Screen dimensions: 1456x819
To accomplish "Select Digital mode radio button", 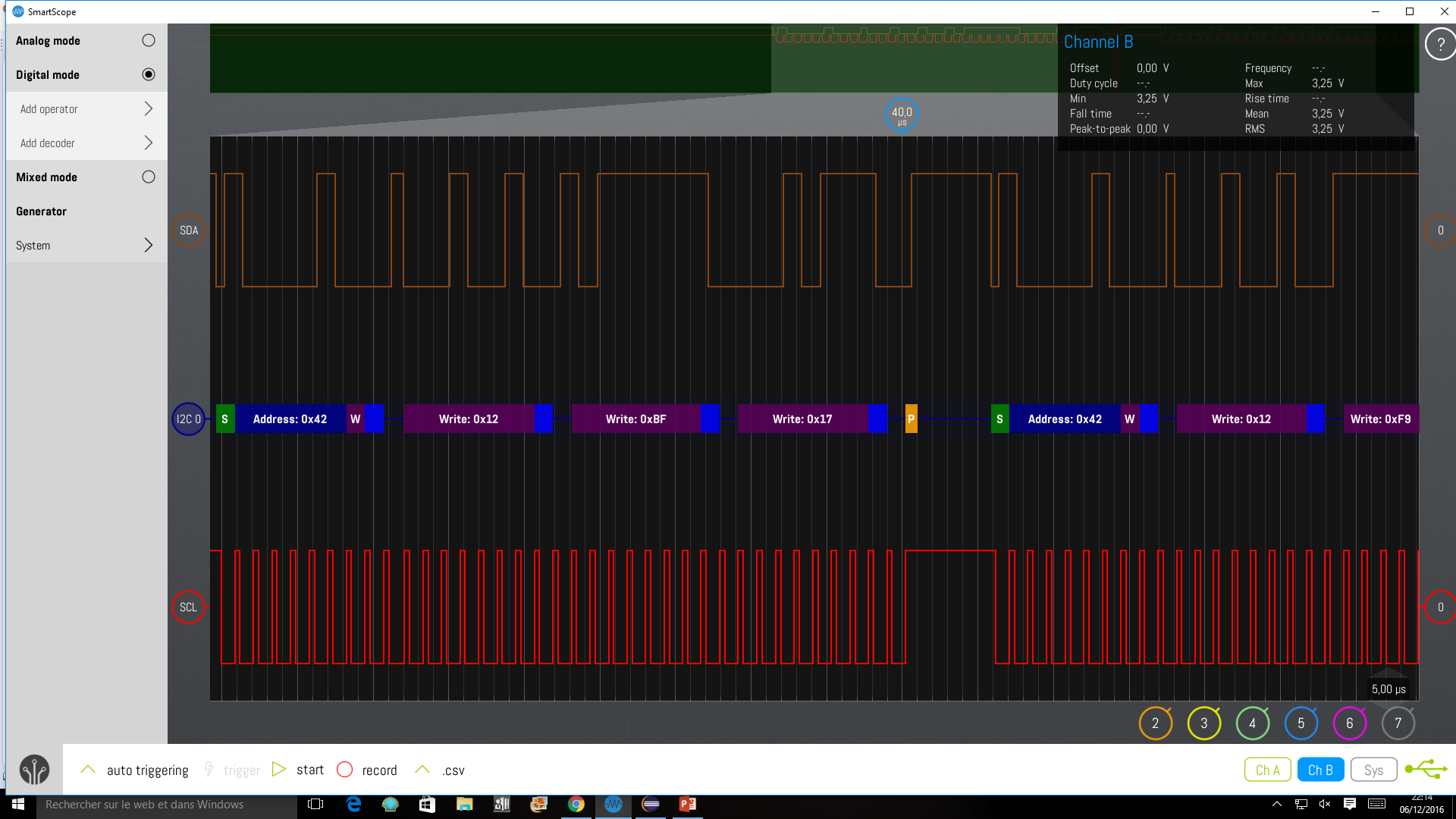I will [149, 74].
